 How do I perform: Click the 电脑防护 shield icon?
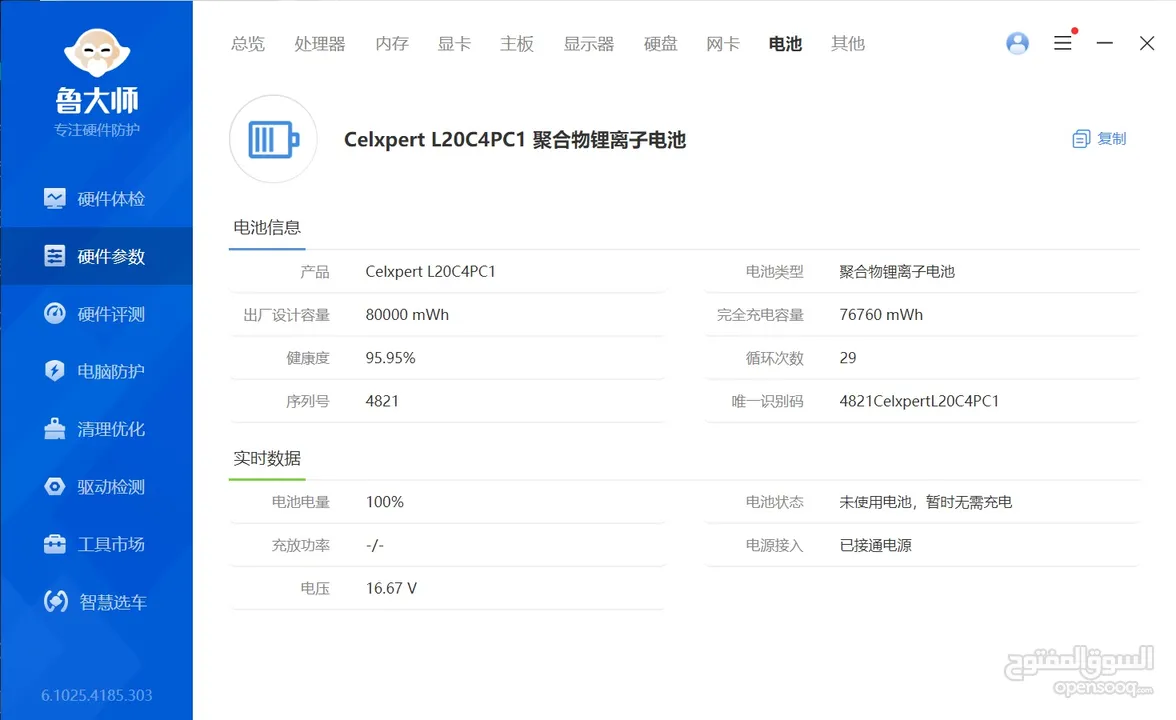coord(55,370)
